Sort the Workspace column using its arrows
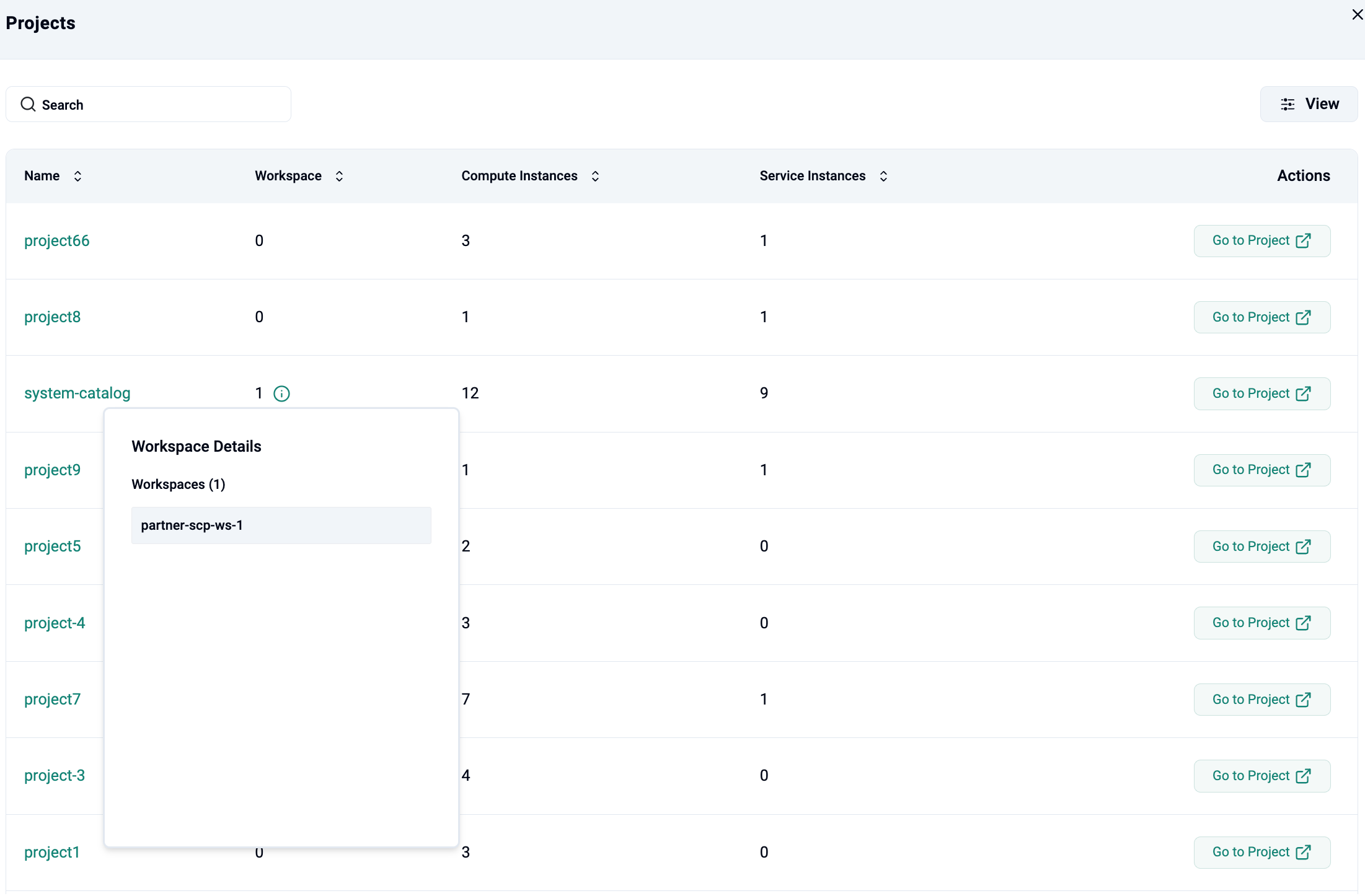This screenshot has width=1365, height=896. coord(339,176)
